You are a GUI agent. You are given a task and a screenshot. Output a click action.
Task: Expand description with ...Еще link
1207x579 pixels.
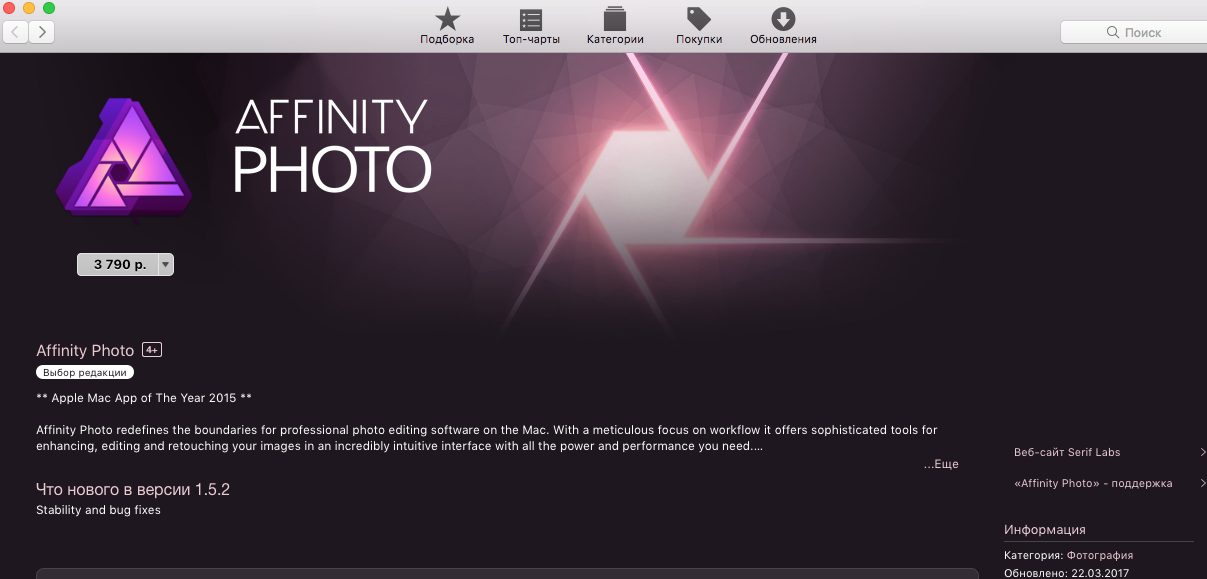point(941,464)
